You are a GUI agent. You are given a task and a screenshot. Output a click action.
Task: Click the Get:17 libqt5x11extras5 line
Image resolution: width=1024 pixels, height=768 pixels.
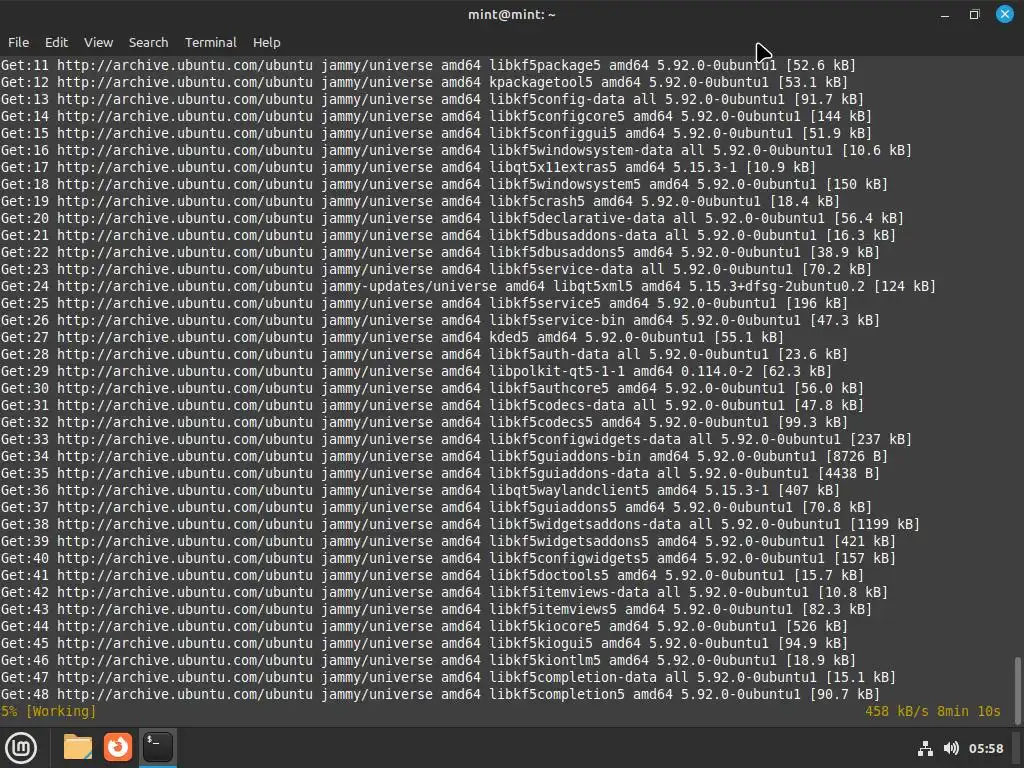(408, 167)
